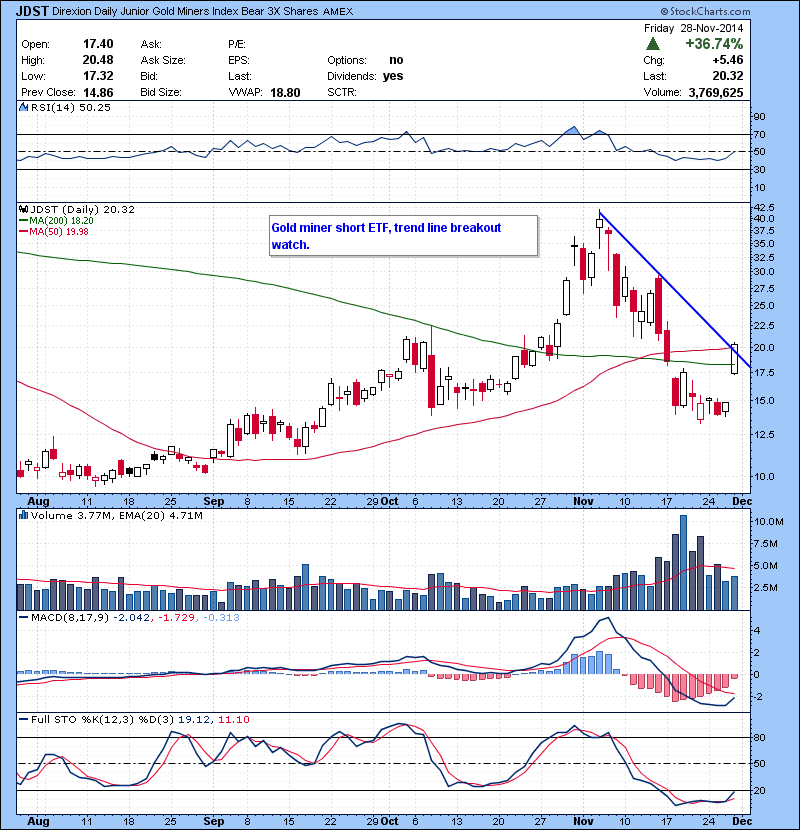Click the VWAP 18.80 value
800x830 pixels.
pyautogui.click(x=285, y=93)
